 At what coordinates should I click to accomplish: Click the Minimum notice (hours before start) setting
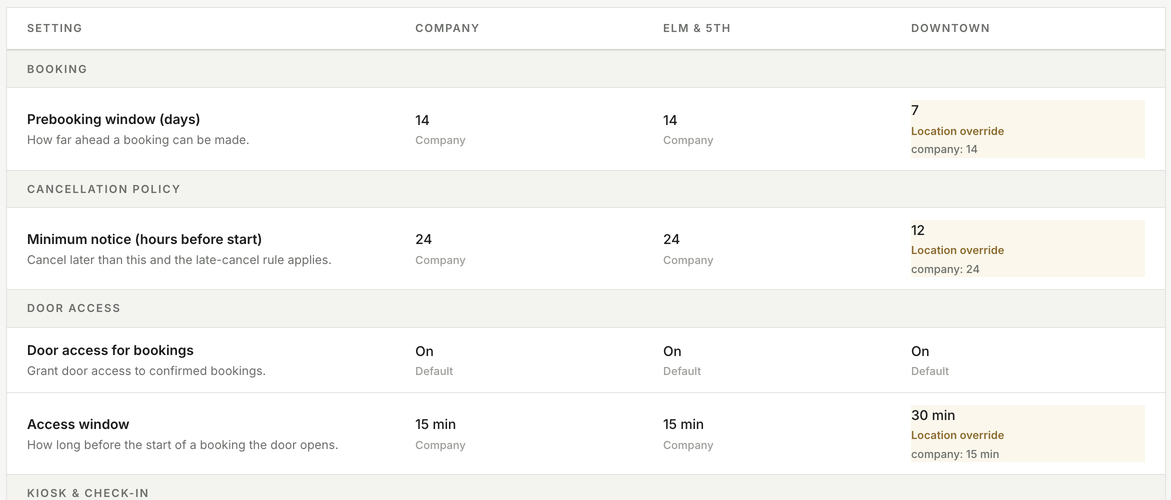pyautogui.click(x=144, y=240)
